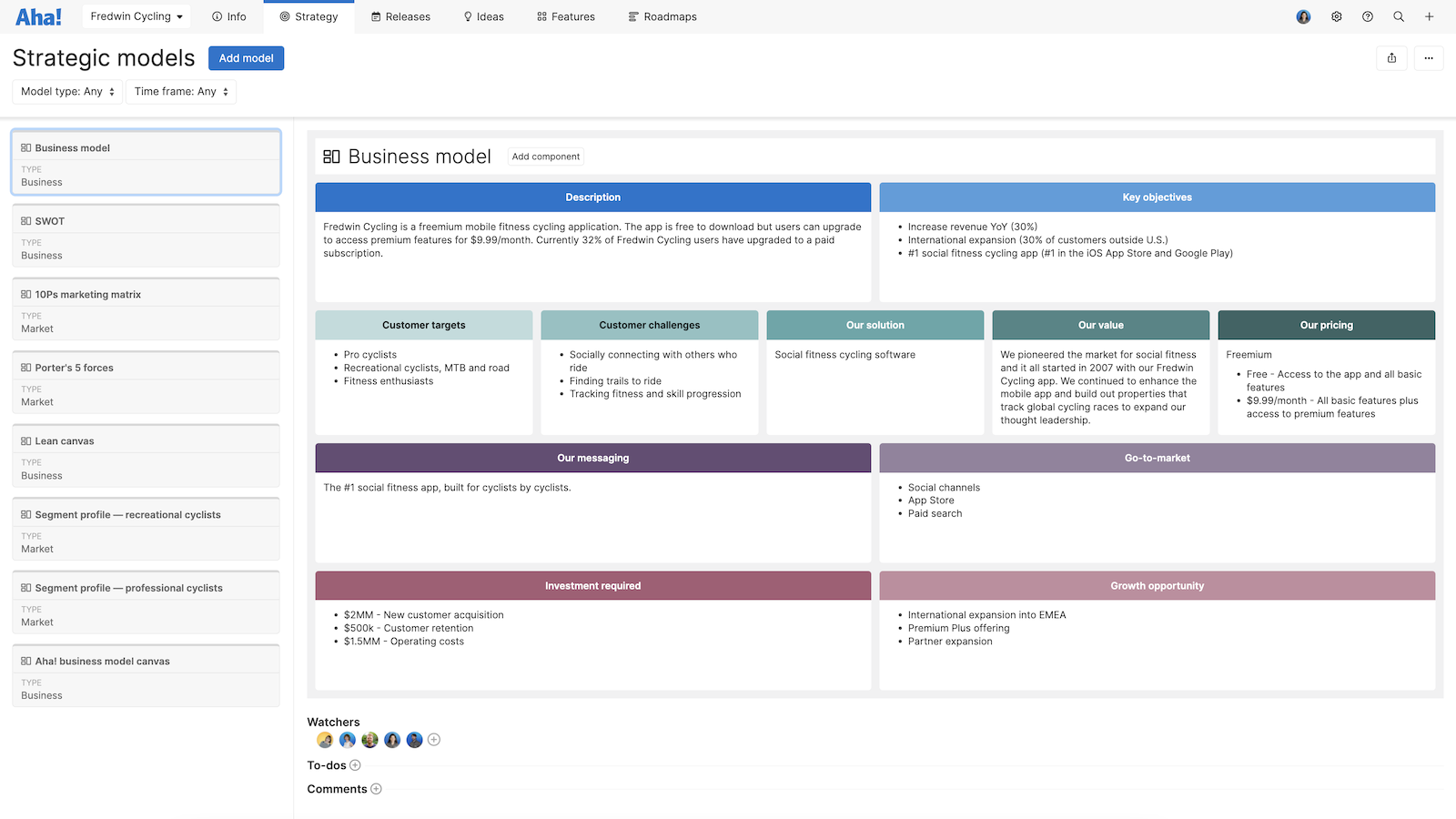Click the Our messaging text box
This screenshot has height=819, width=1456.
[x=593, y=516]
